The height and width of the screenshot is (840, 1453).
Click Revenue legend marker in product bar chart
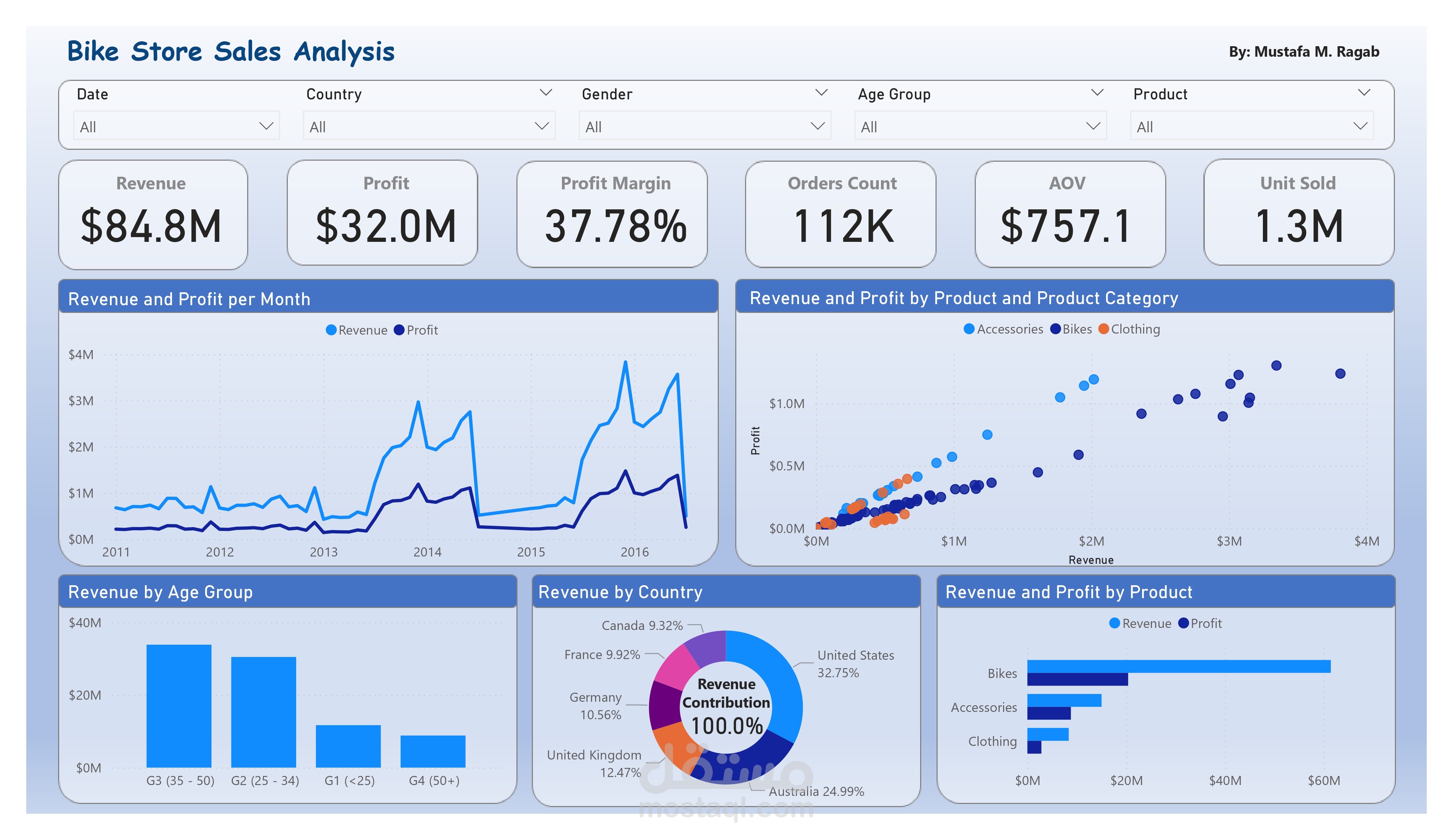1114,623
